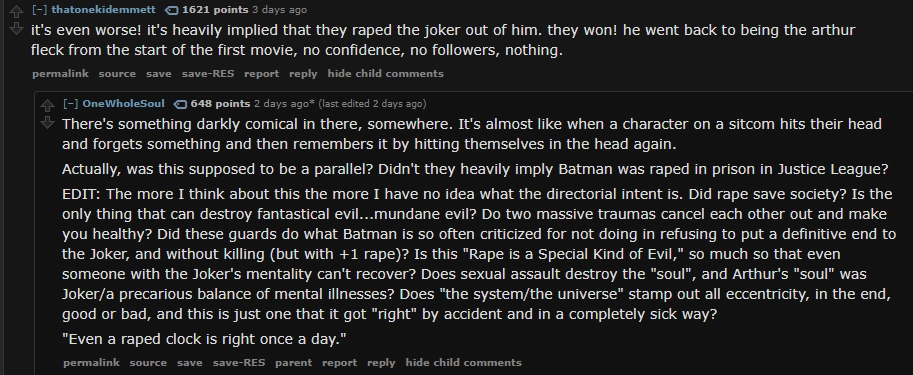Collapse thatonekidemmett's comment with [–] toggle
This screenshot has width=913, height=375.
point(39,10)
